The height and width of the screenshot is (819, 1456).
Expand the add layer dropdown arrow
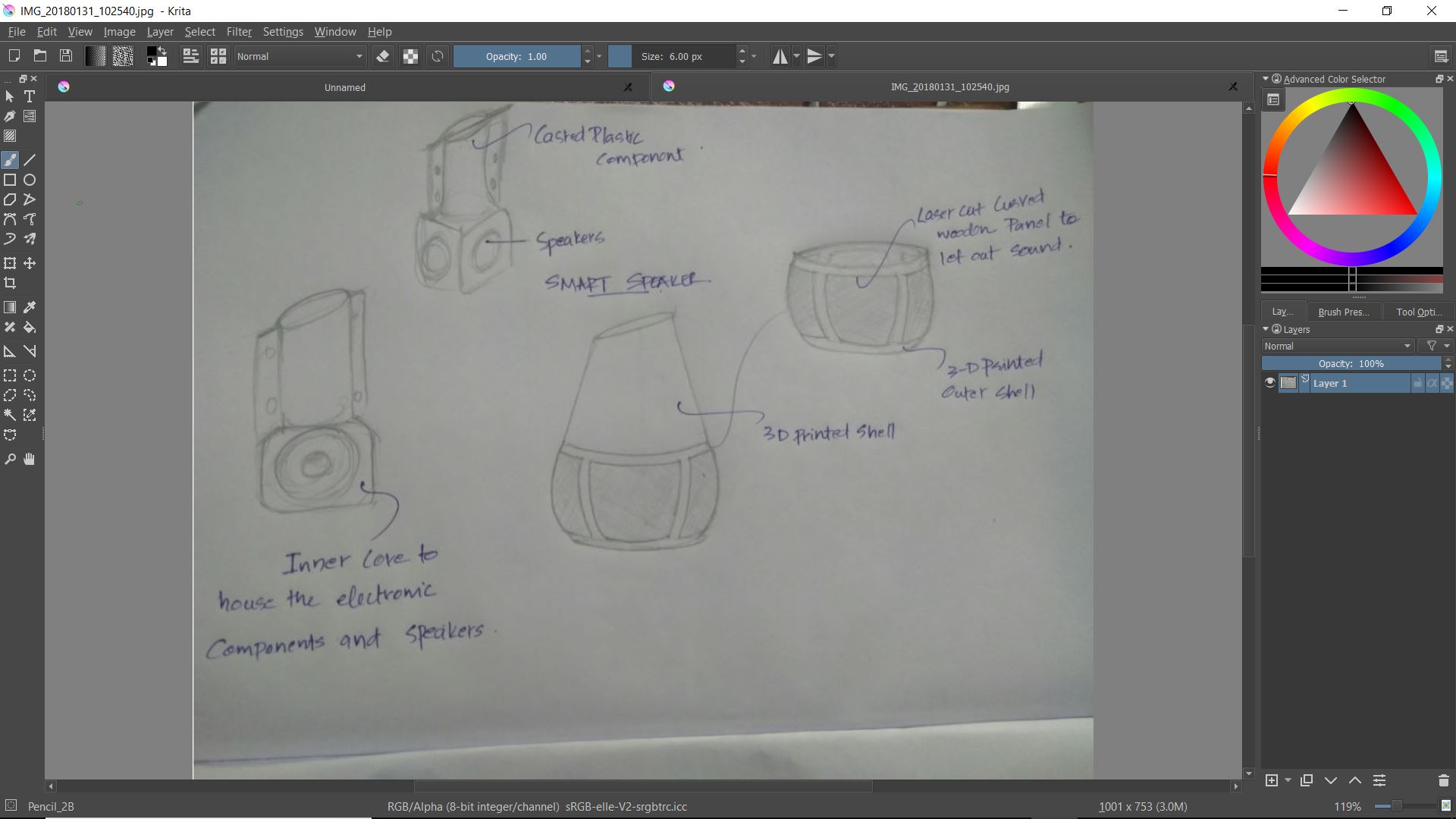click(x=1288, y=780)
